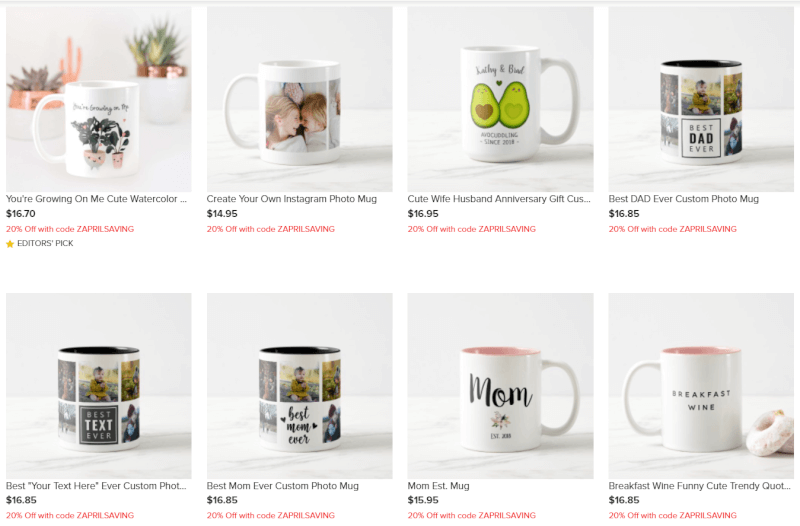The height and width of the screenshot is (526, 800).
Task: Open the Best "Your Text Here" Ever title
Action: click(x=96, y=486)
